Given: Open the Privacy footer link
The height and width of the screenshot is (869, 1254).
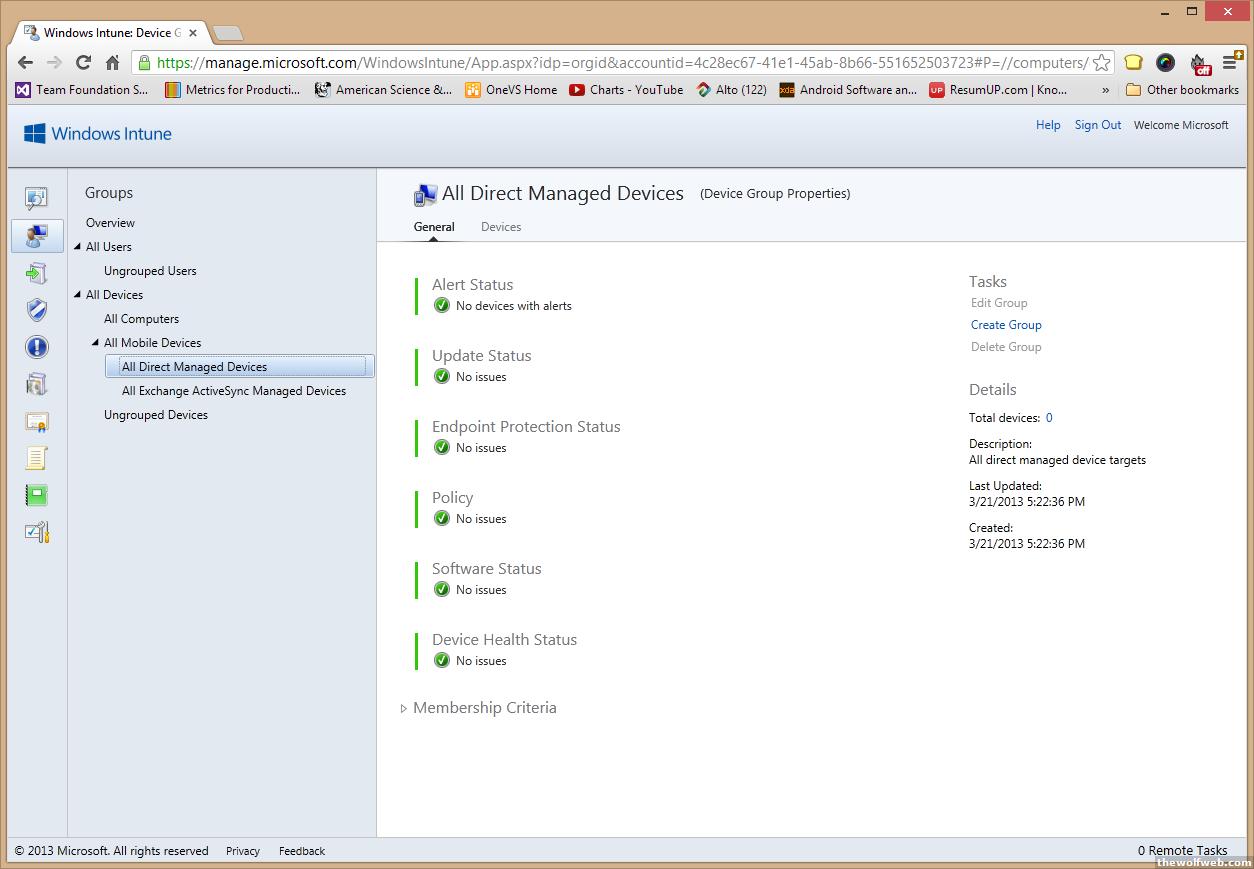Looking at the screenshot, I should click(243, 851).
